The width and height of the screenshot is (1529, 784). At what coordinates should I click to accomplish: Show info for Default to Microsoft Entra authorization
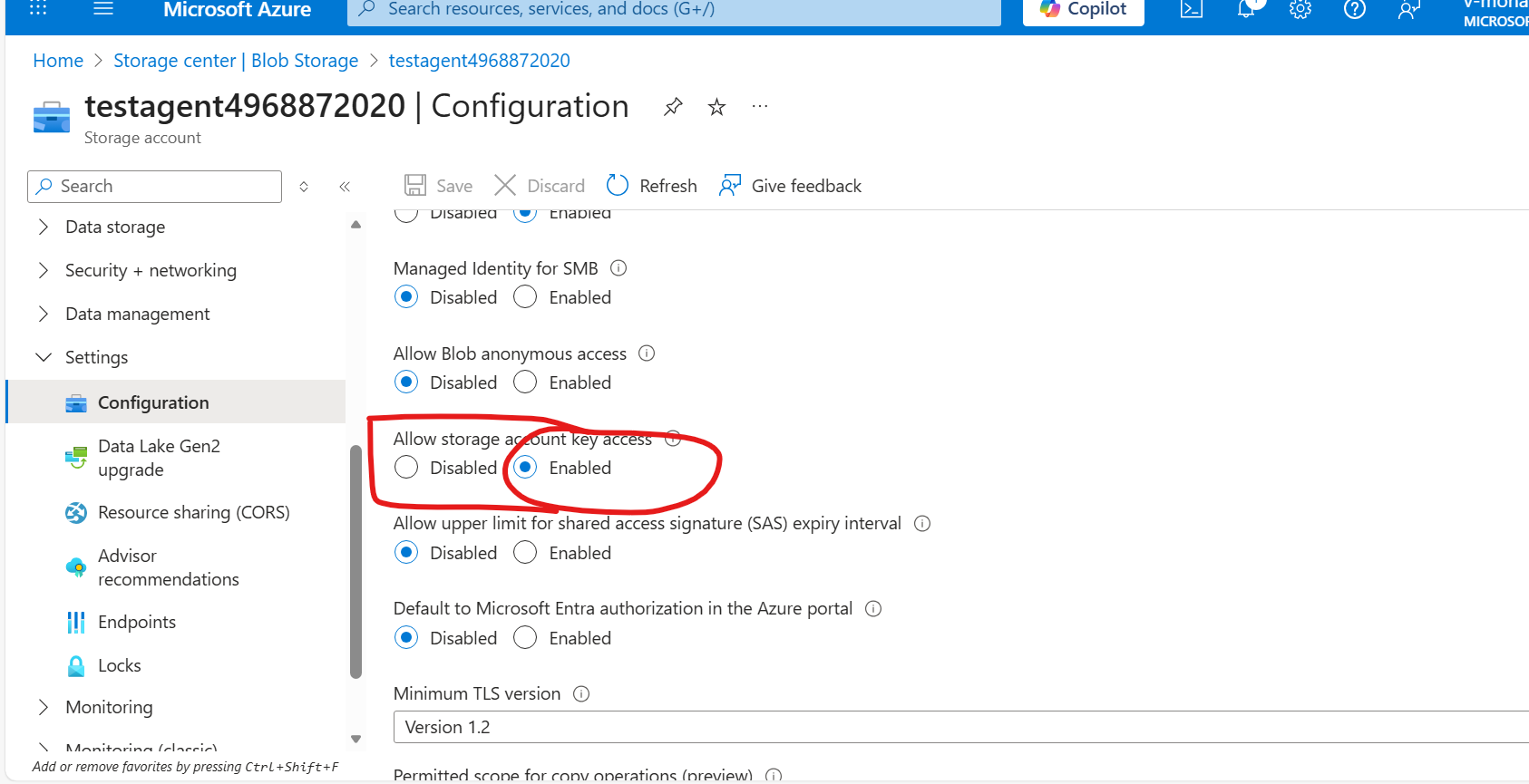tap(873, 609)
